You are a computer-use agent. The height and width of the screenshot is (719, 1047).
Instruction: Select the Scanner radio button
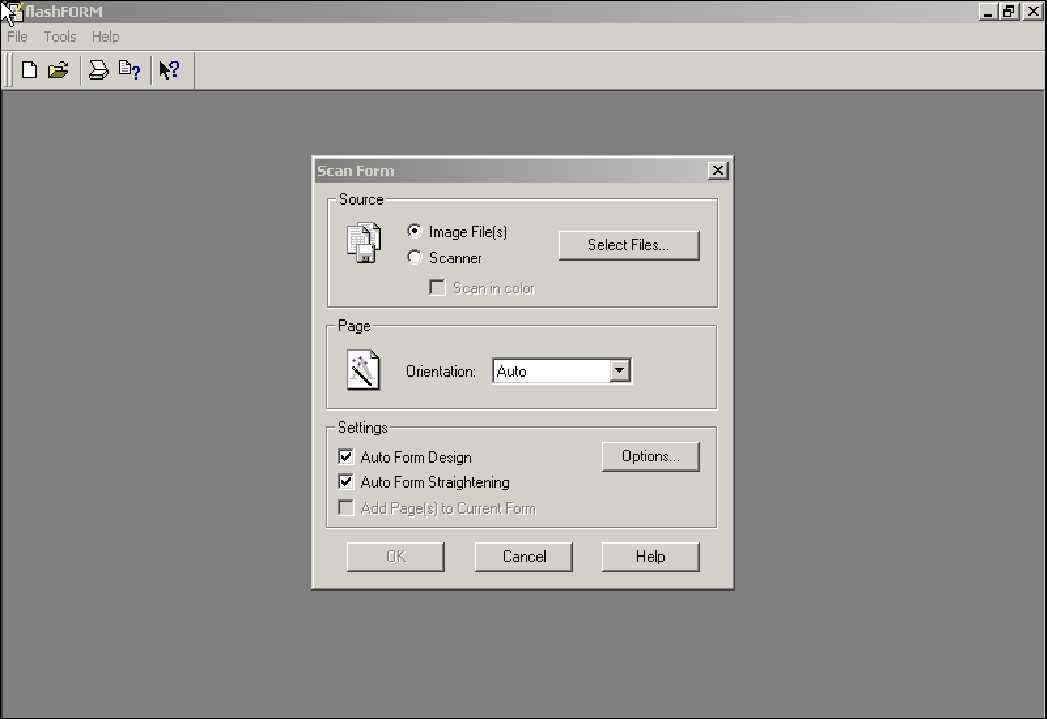tap(414, 257)
